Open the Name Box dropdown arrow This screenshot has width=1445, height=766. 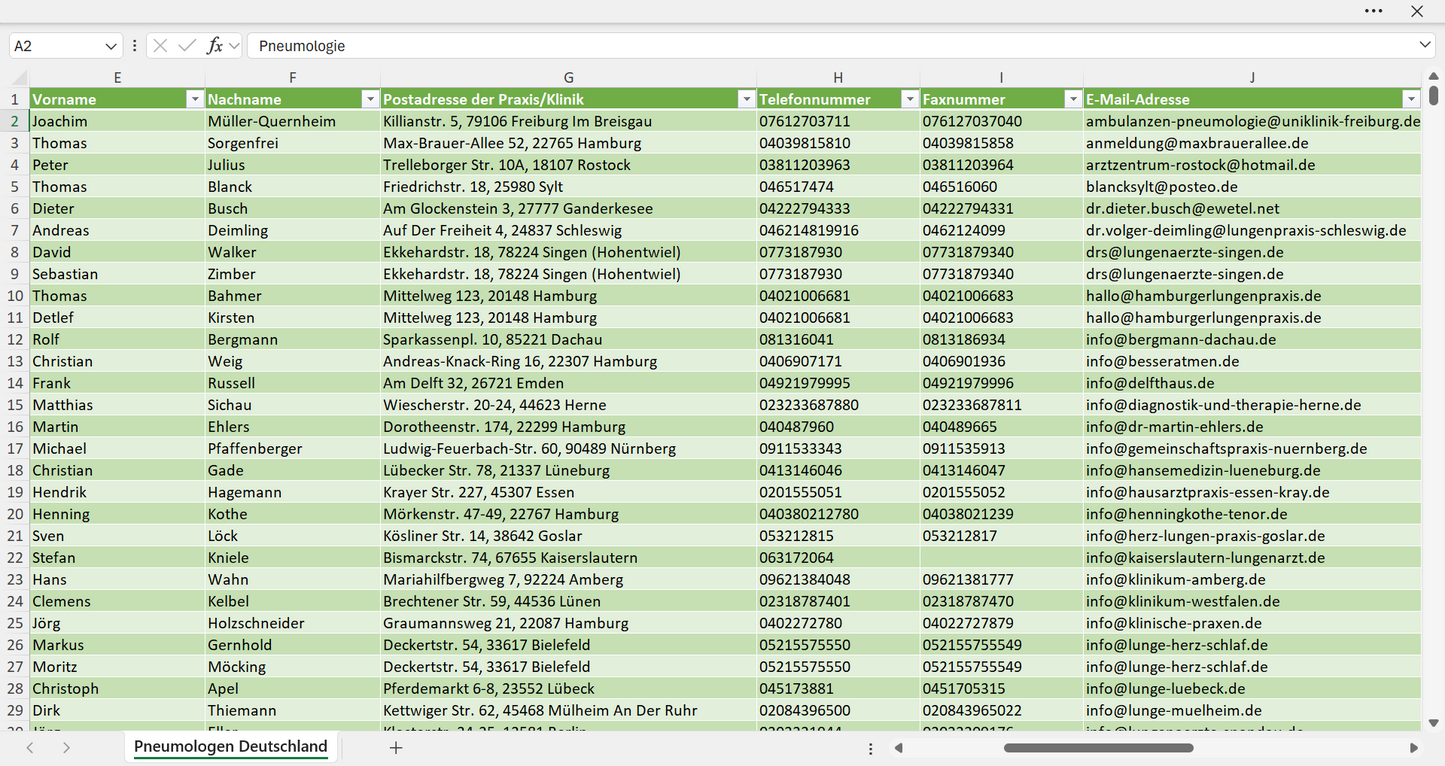coord(110,46)
